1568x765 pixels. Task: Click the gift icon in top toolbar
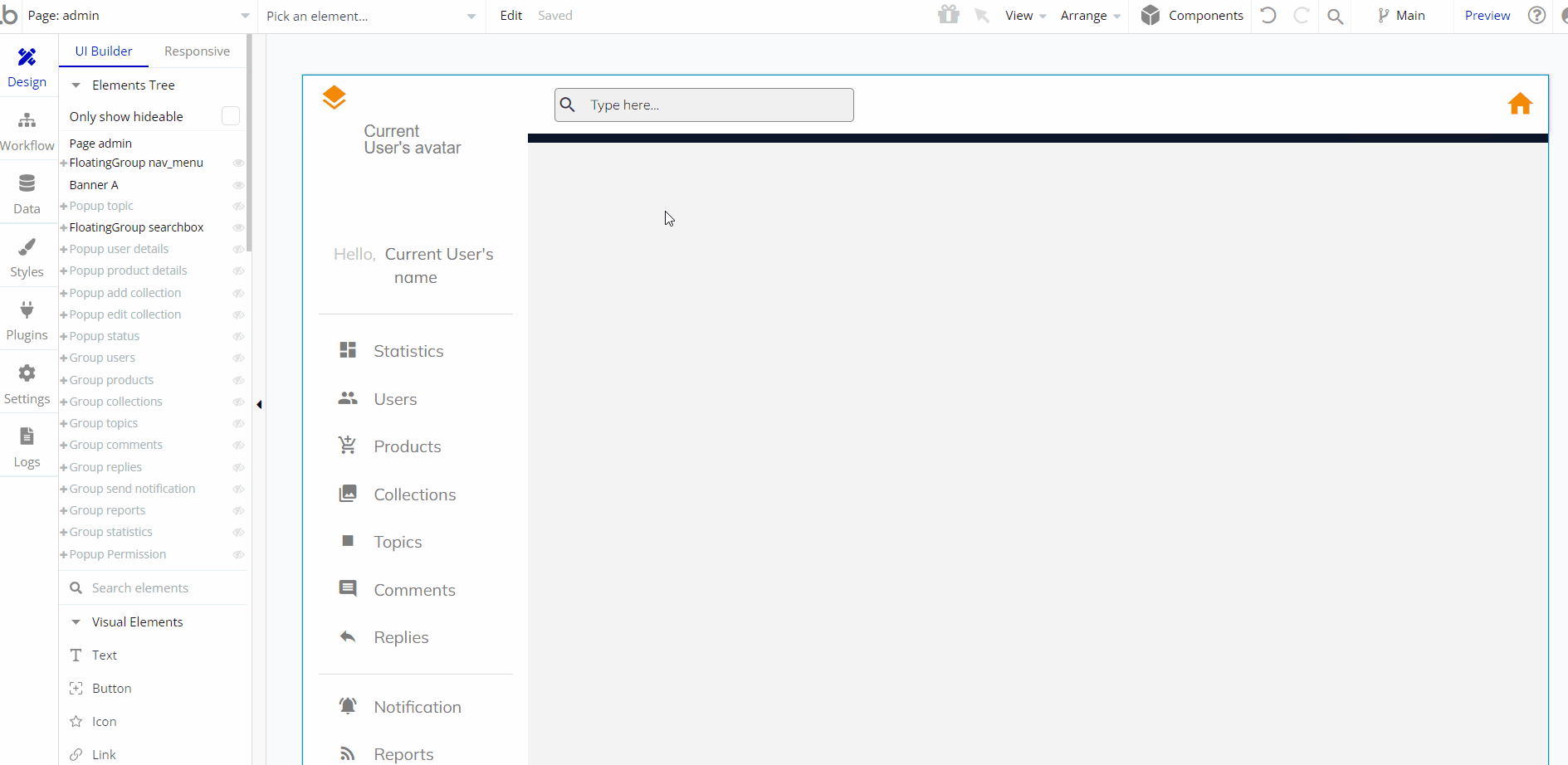pos(948,15)
